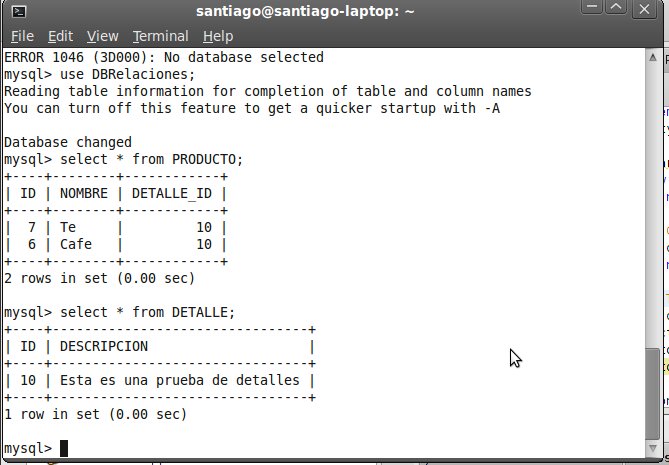Click the 'You can turn off this feature' line
The height and width of the screenshot is (465, 669).
(x=252, y=108)
